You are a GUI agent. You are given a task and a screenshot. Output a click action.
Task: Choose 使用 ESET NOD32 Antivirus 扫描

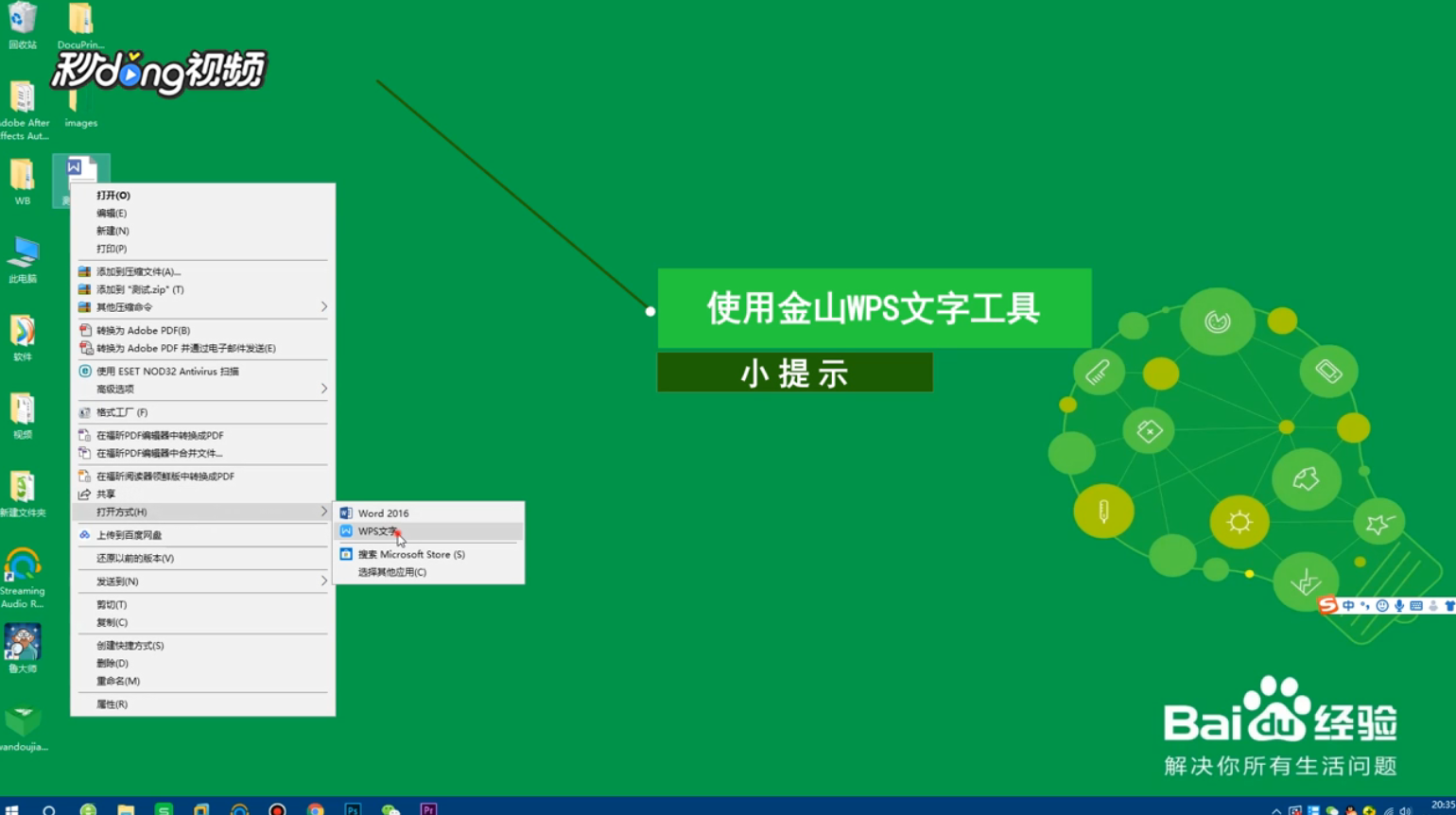click(203, 372)
